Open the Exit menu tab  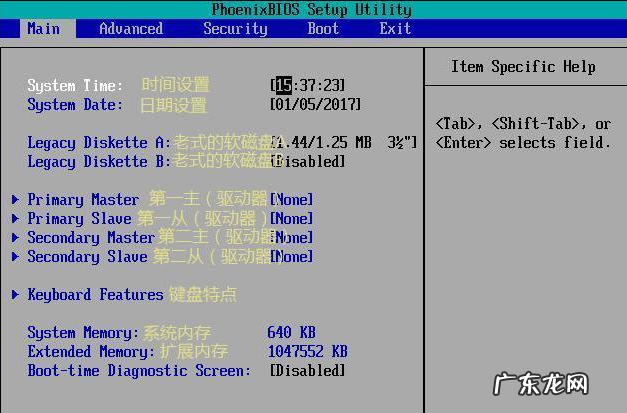click(x=395, y=29)
